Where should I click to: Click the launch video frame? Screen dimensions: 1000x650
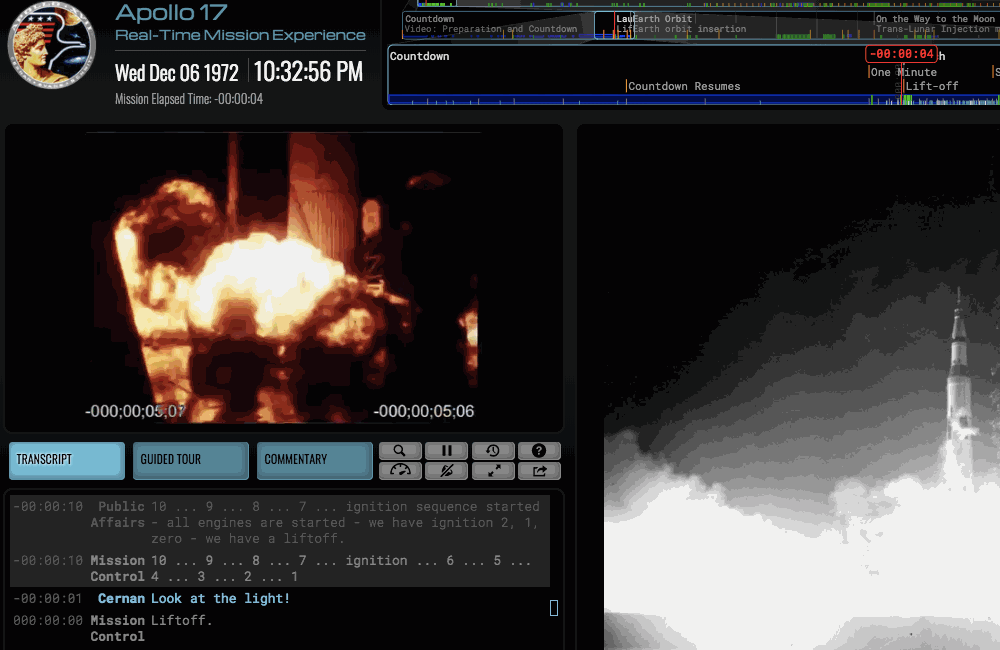pyautogui.click(x=283, y=277)
